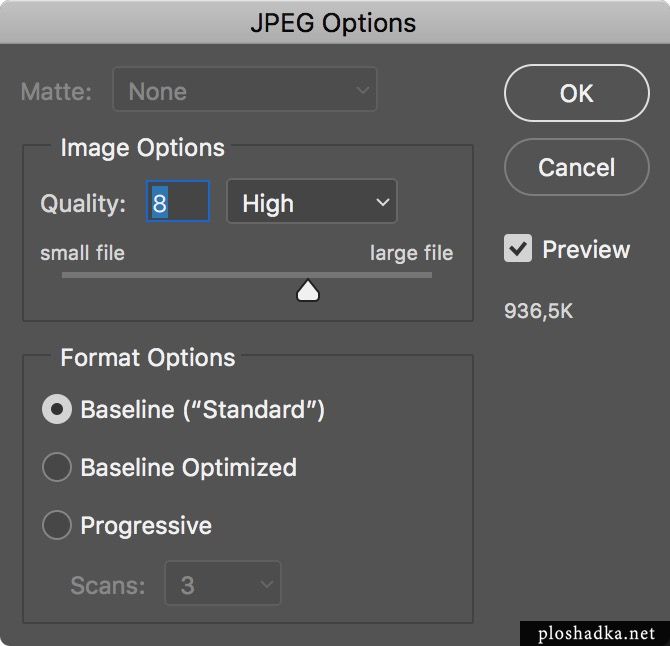Viewport: 670px width, 646px height.
Task: Open the High quality preset dropdown
Action: click(x=312, y=203)
